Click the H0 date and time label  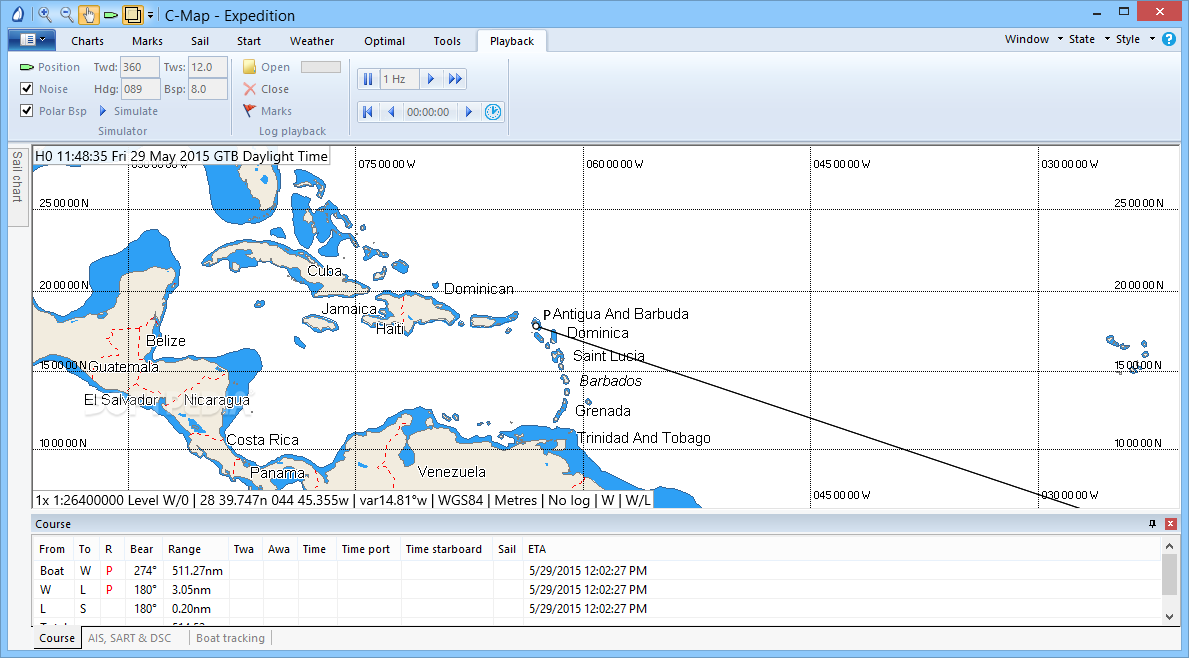click(x=182, y=156)
